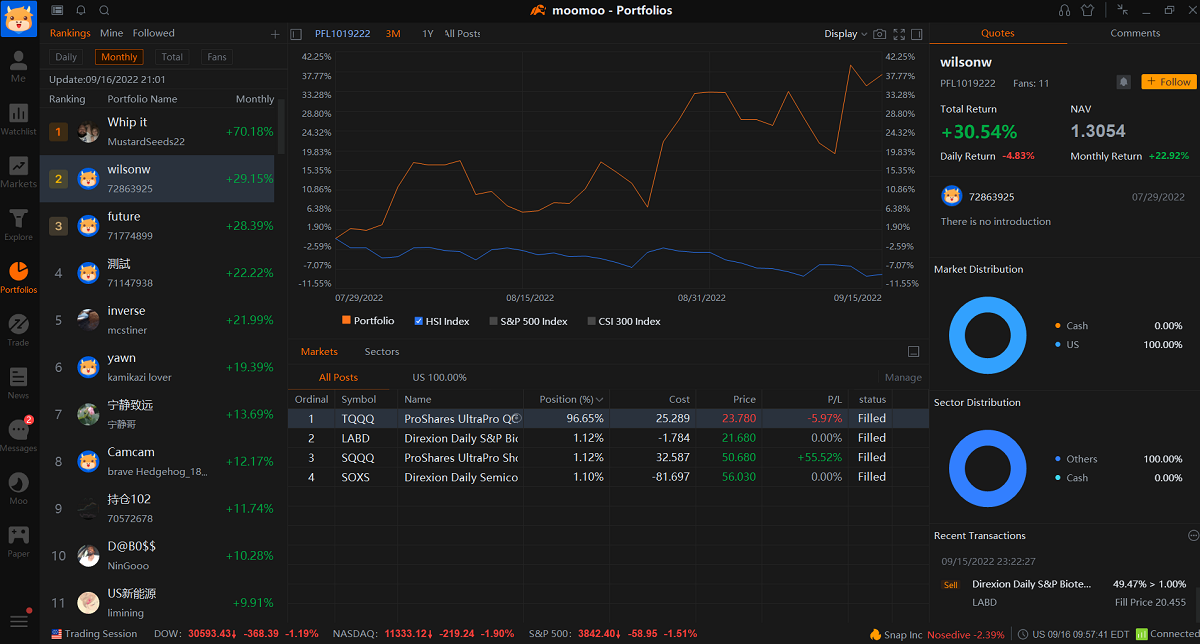Image resolution: width=1200 pixels, height=644 pixels.
Task: Click the list layout icon in title bar
Action: (x=57, y=10)
